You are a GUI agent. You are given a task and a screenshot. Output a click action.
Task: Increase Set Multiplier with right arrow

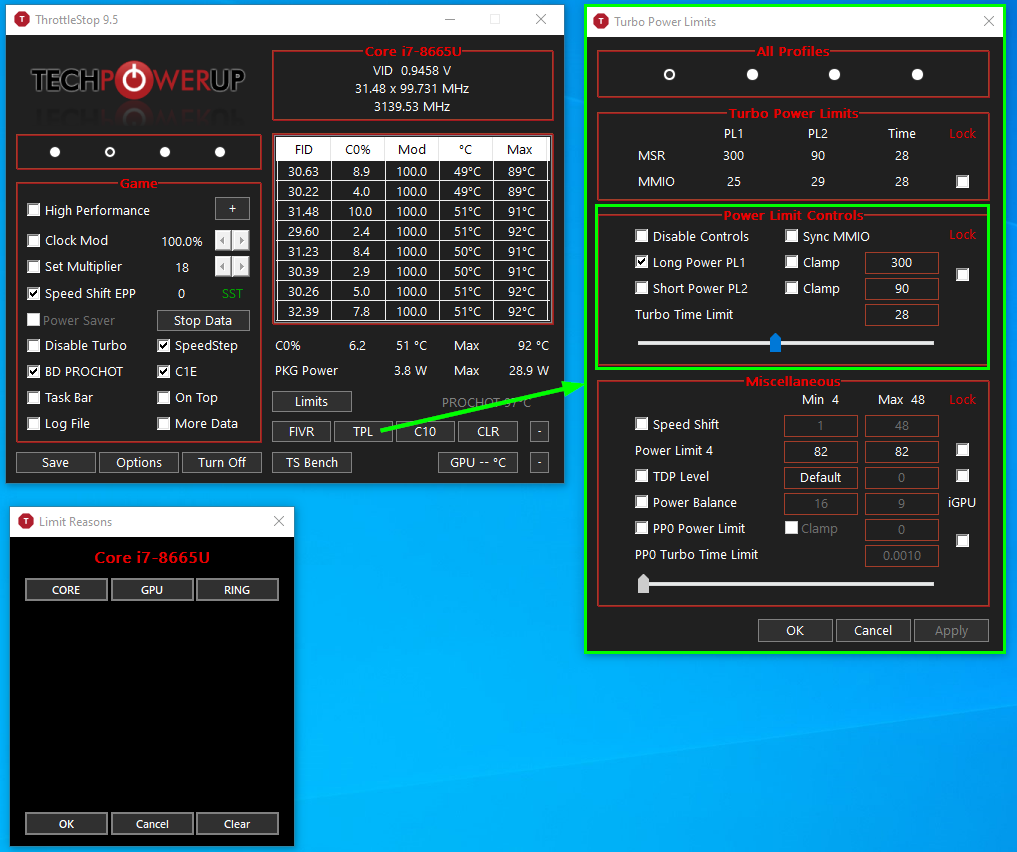click(x=241, y=266)
